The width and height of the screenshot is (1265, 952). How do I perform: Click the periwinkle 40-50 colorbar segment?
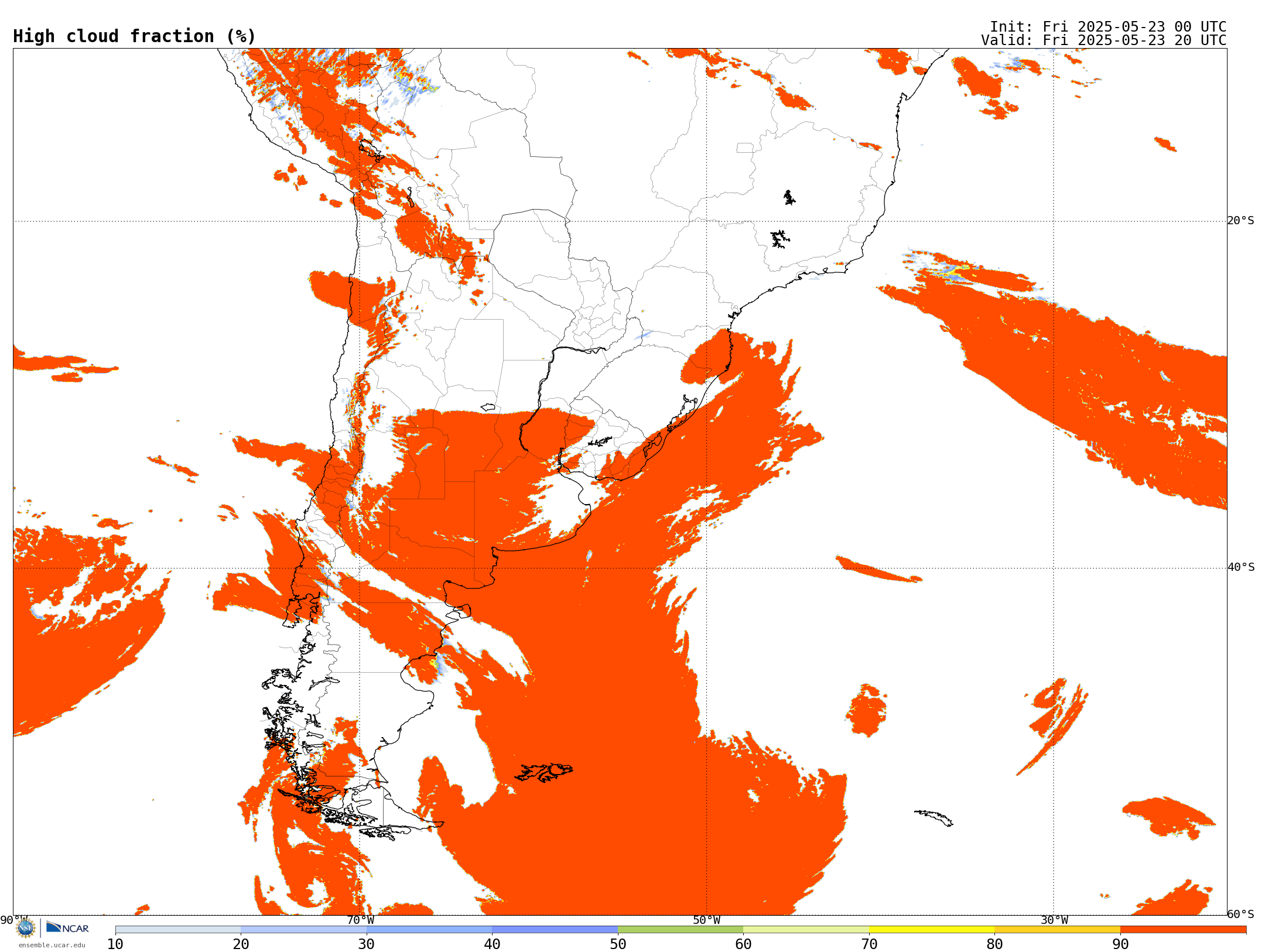[555, 930]
